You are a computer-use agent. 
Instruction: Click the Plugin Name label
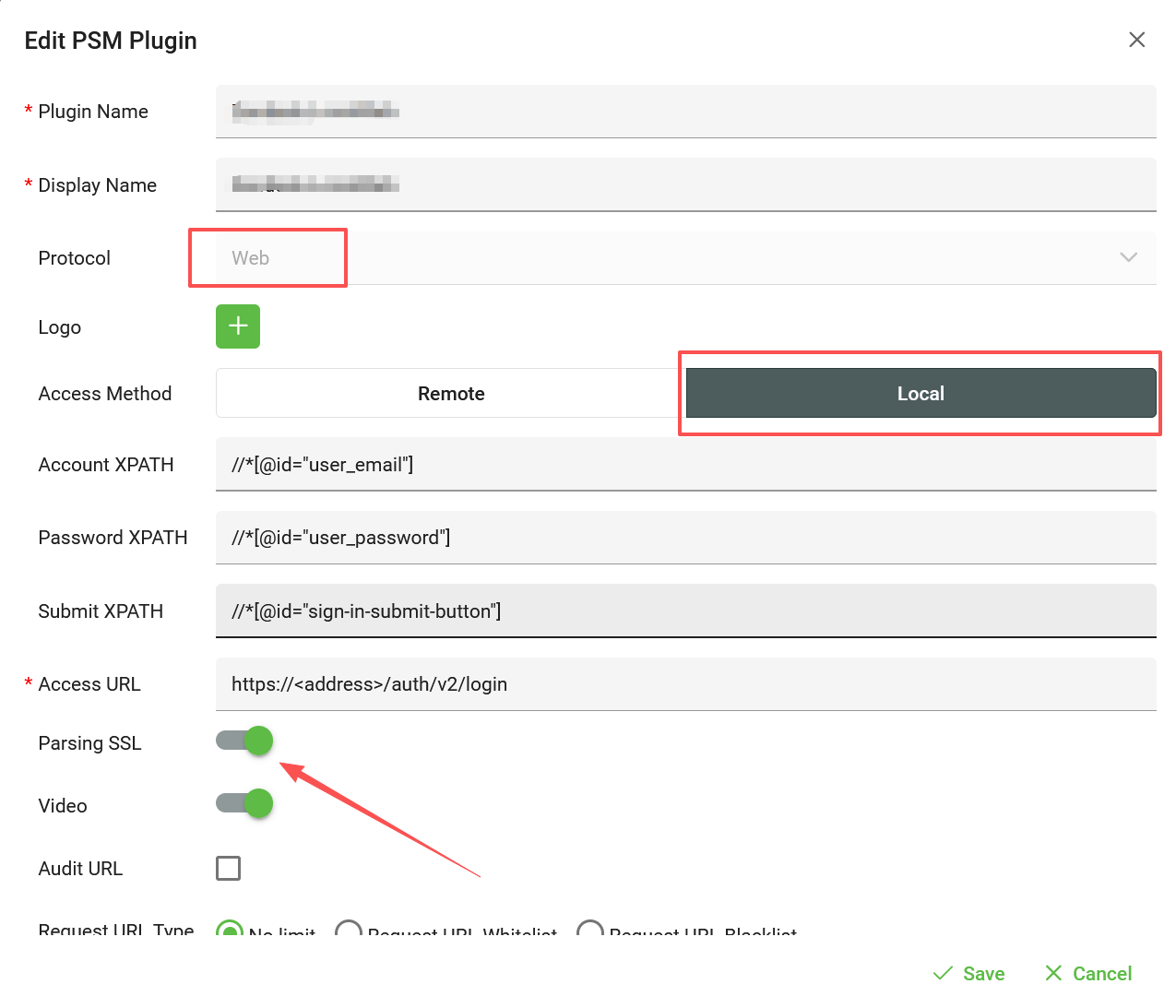[x=92, y=112]
